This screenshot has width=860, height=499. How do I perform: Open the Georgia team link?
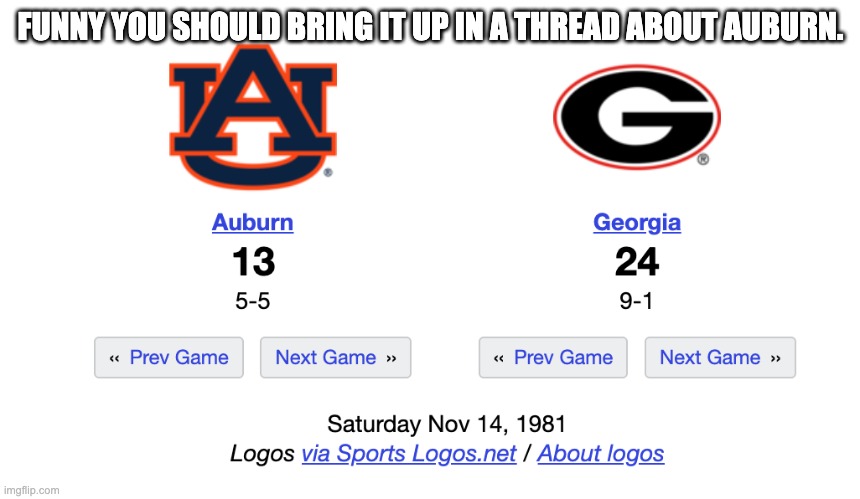[x=637, y=222]
